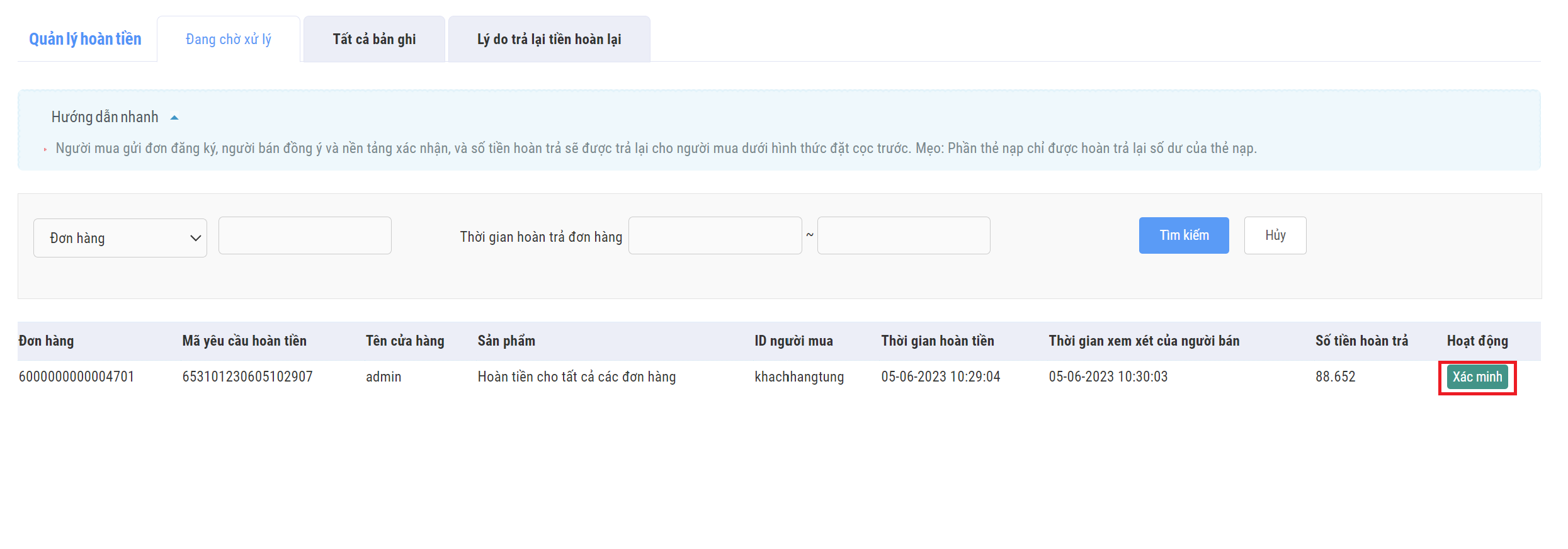Click the Tên cửa hàng column header
The image size is (1568, 549).
click(x=405, y=341)
